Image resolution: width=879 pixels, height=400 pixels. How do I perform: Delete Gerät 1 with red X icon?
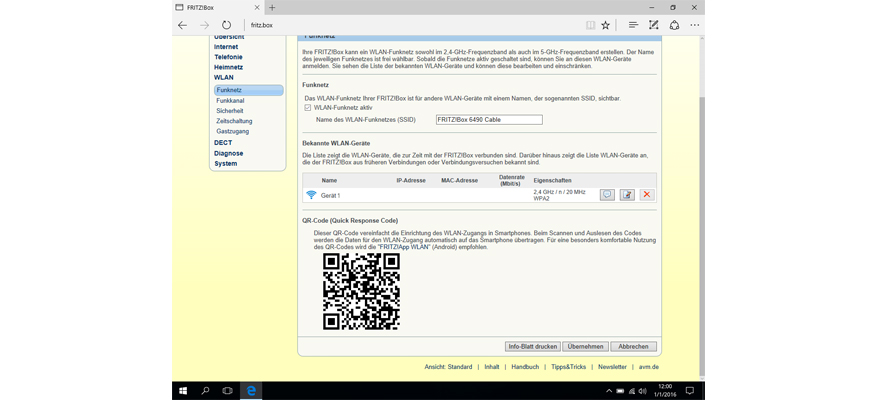[647, 195]
